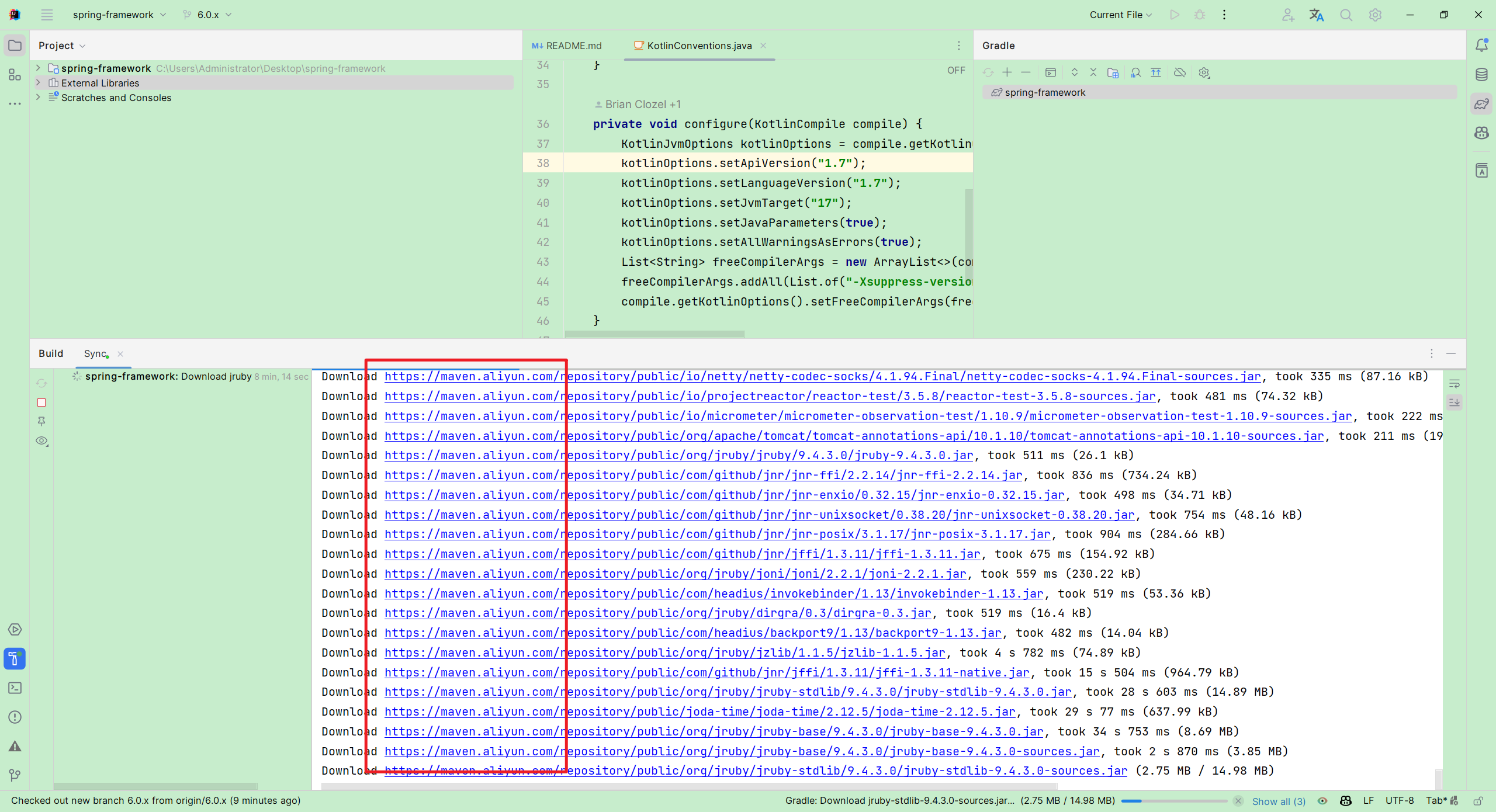
Task: Open the jzlib-1.1.5.jar download link
Action: tap(664, 653)
